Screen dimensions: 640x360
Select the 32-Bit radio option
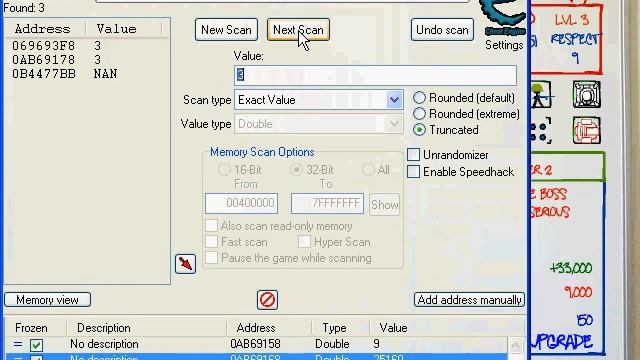point(296,169)
